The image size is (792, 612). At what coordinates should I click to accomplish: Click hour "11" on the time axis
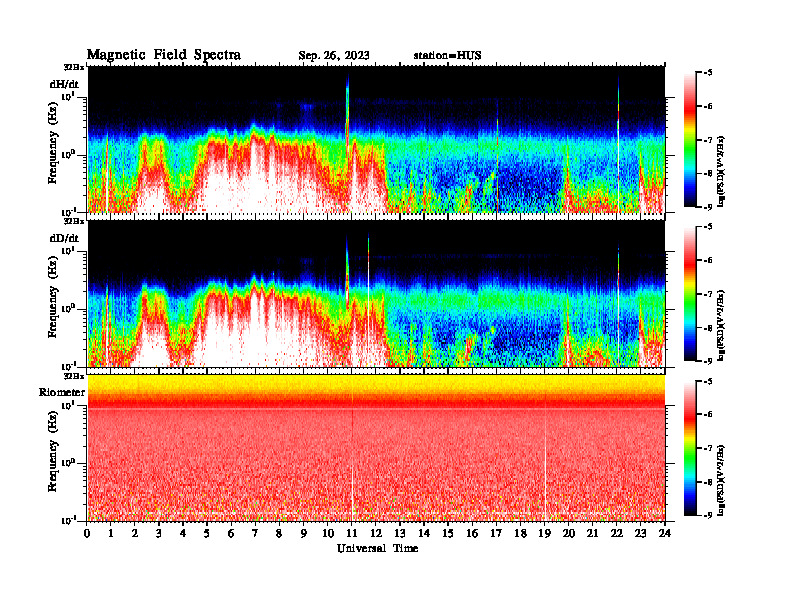(352, 534)
